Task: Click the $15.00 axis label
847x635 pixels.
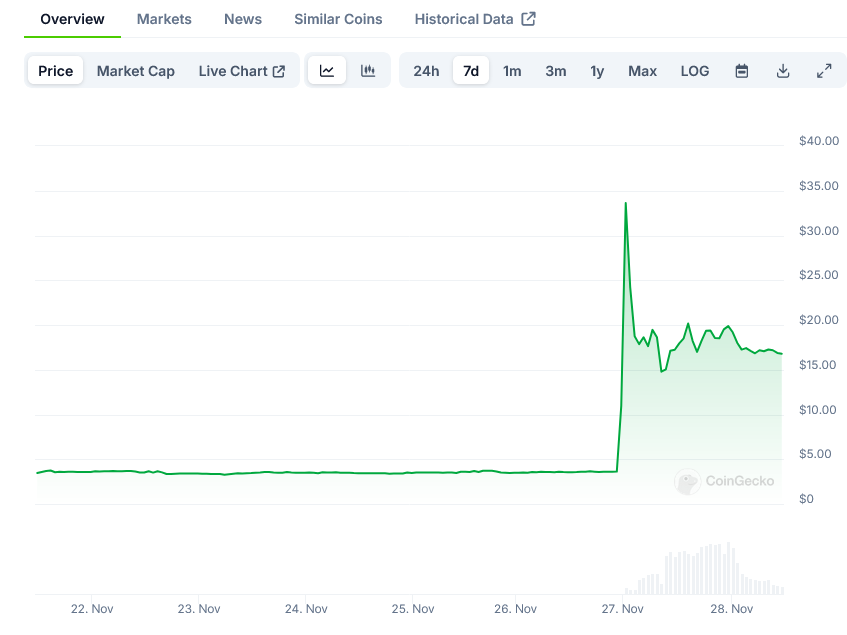Action: (x=817, y=365)
